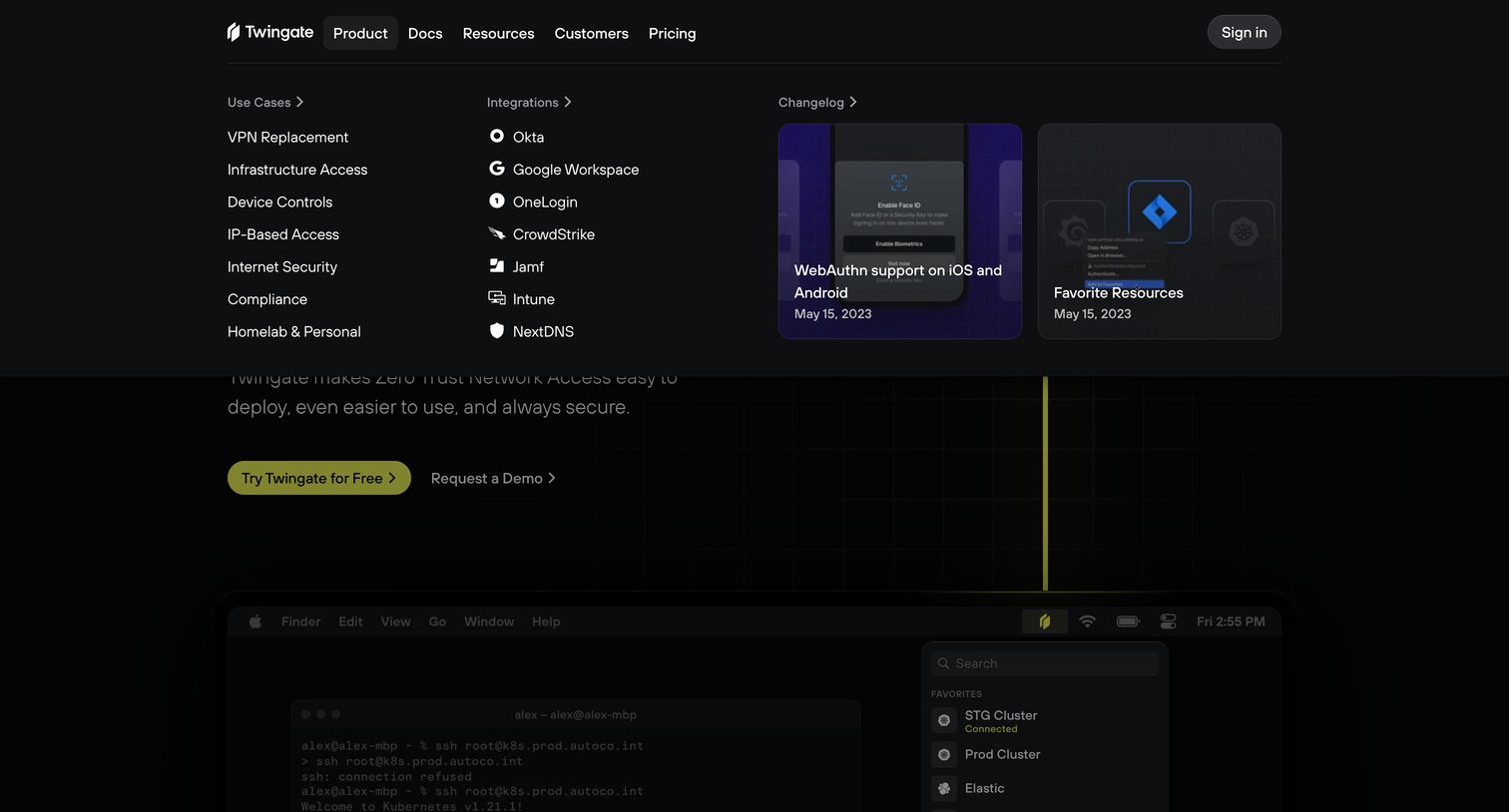1509x812 pixels.
Task: Open the Product menu
Action: [x=360, y=33]
